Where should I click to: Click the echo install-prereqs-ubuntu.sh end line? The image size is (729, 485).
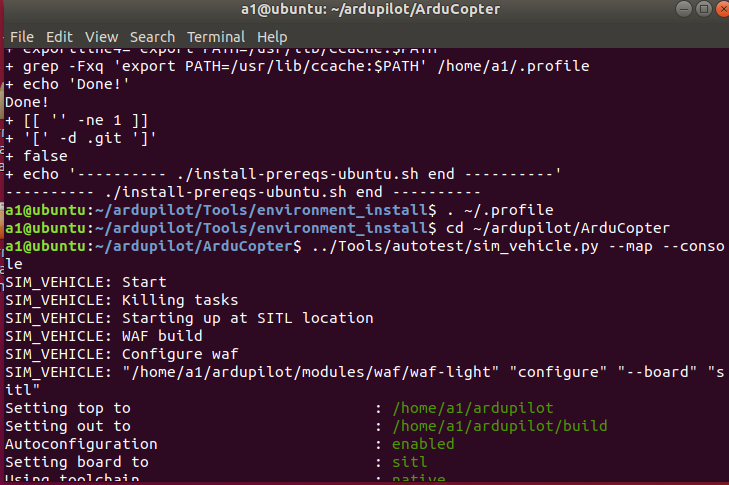pos(283,174)
